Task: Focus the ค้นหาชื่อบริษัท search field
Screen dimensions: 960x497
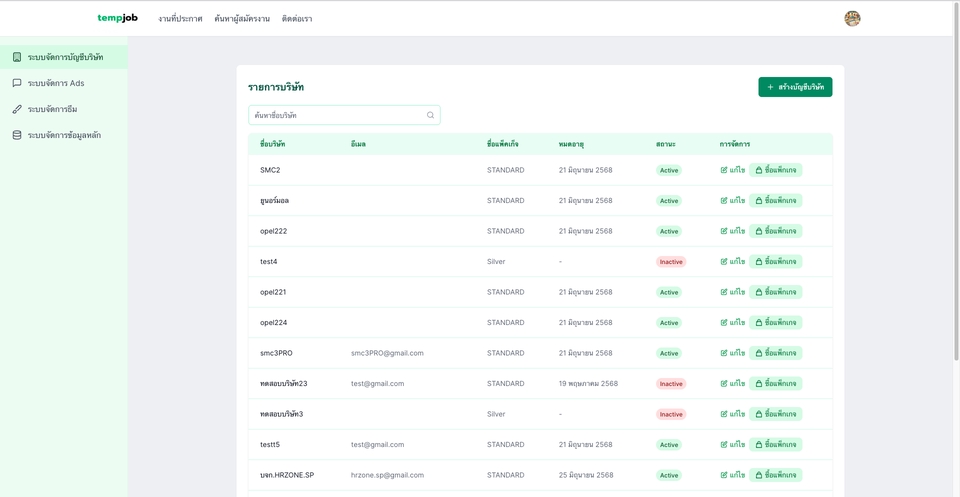Action: (x=344, y=115)
